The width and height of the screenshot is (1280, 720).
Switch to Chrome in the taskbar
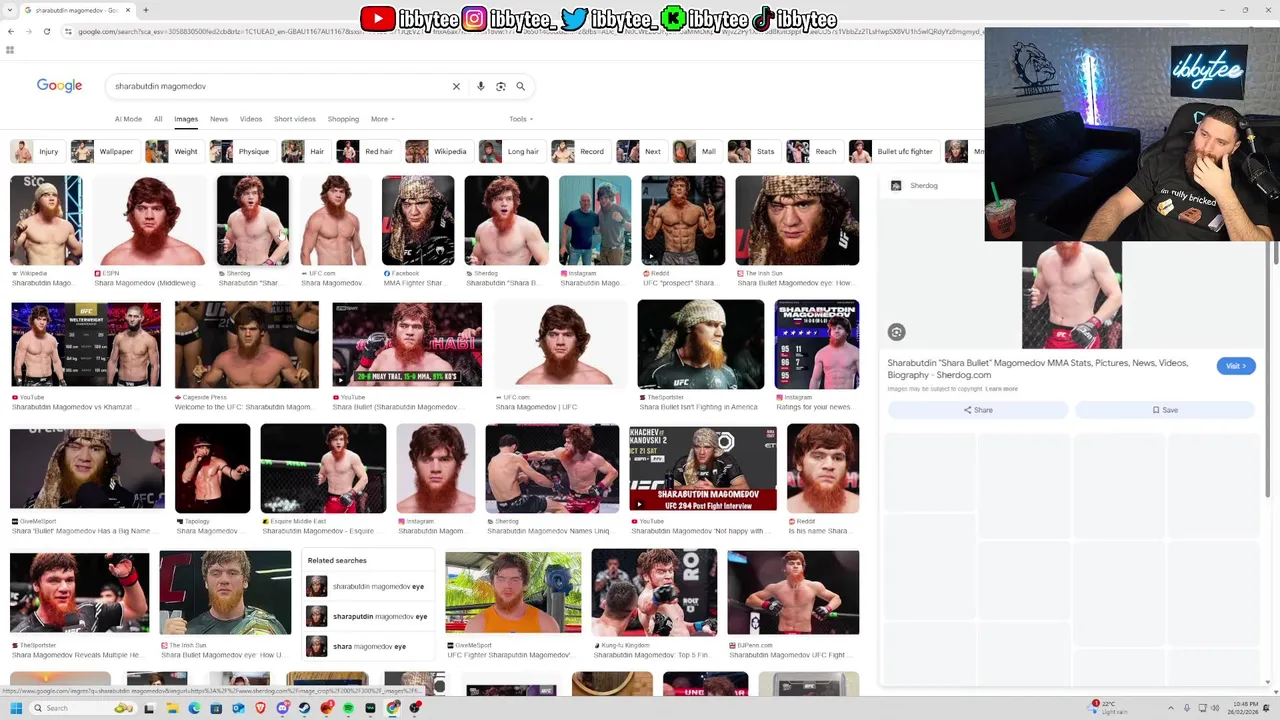pos(393,708)
